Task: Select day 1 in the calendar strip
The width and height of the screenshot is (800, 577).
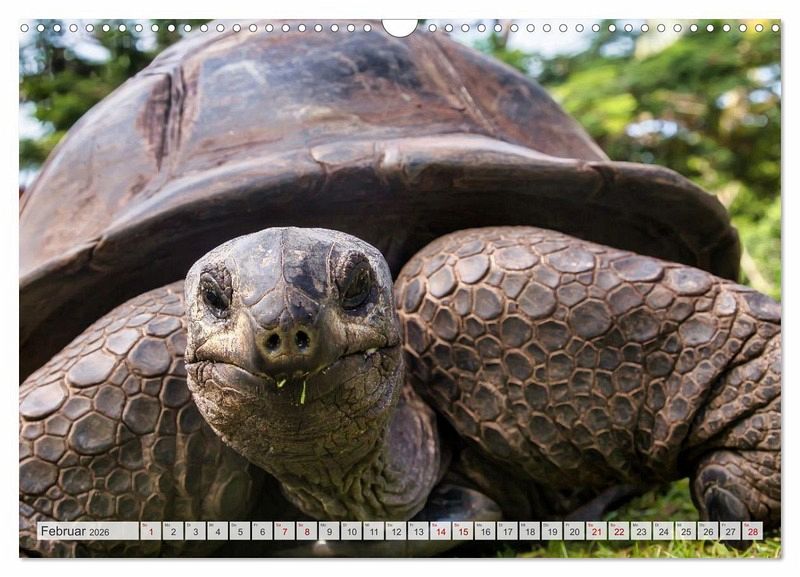Action: click(150, 531)
